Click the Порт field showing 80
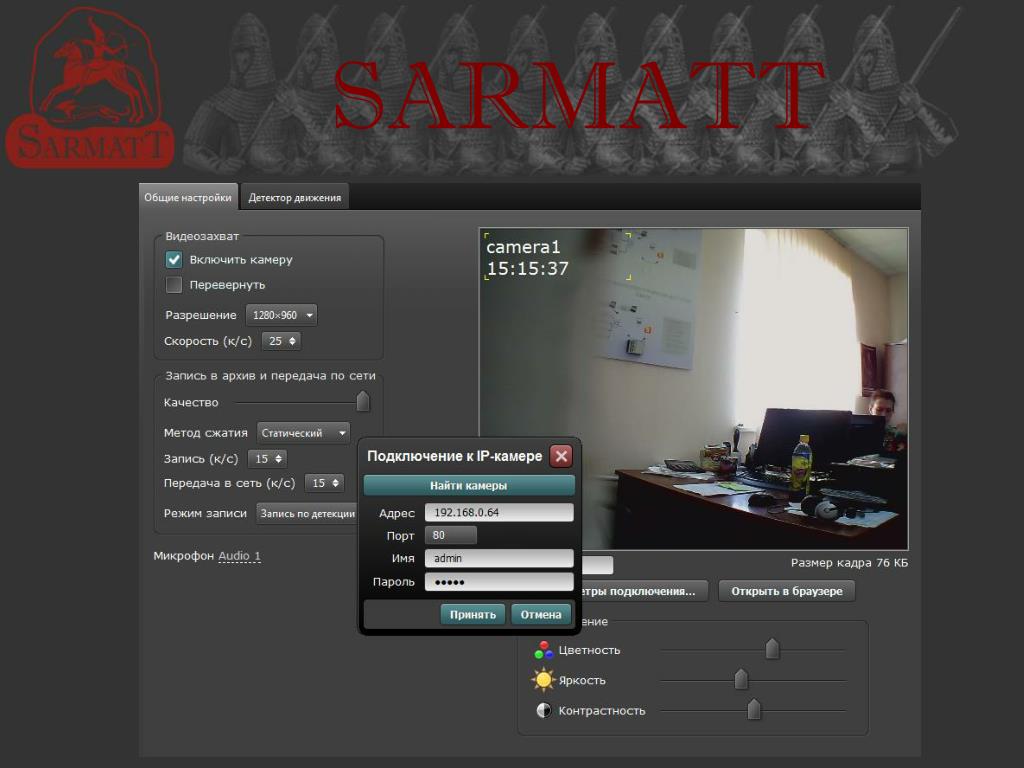 tap(451, 535)
